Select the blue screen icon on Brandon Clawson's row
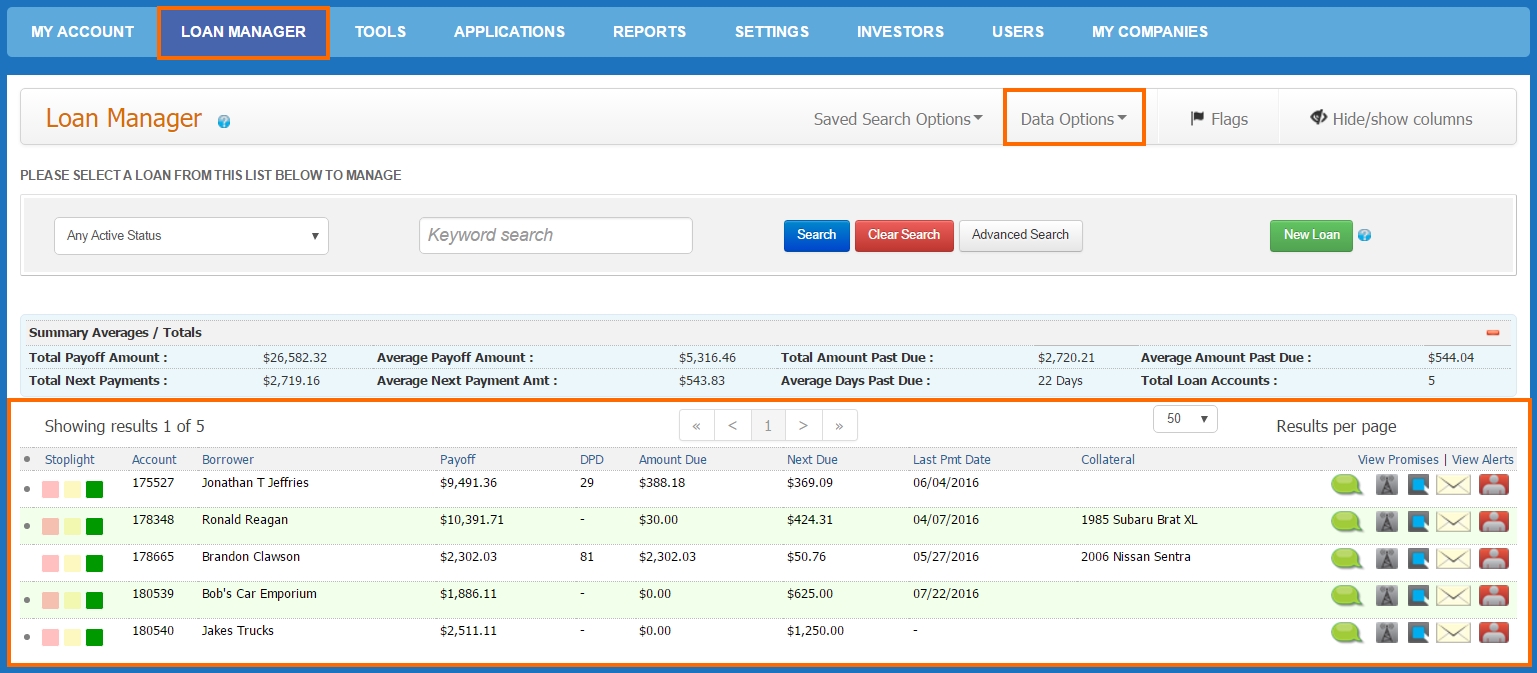Image resolution: width=1537 pixels, height=673 pixels. tap(1420, 557)
